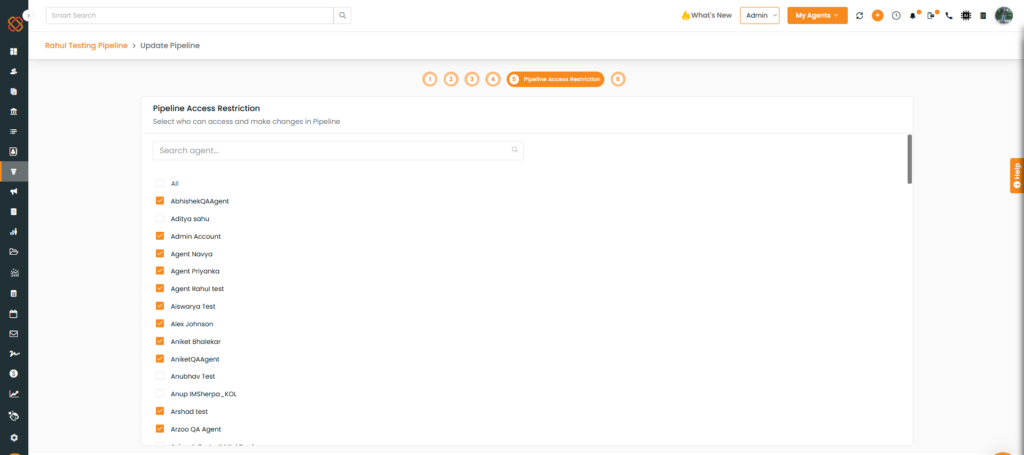This screenshot has height=455, width=1024.
Task: Click the refresh icon in the top bar
Action: [859, 16]
